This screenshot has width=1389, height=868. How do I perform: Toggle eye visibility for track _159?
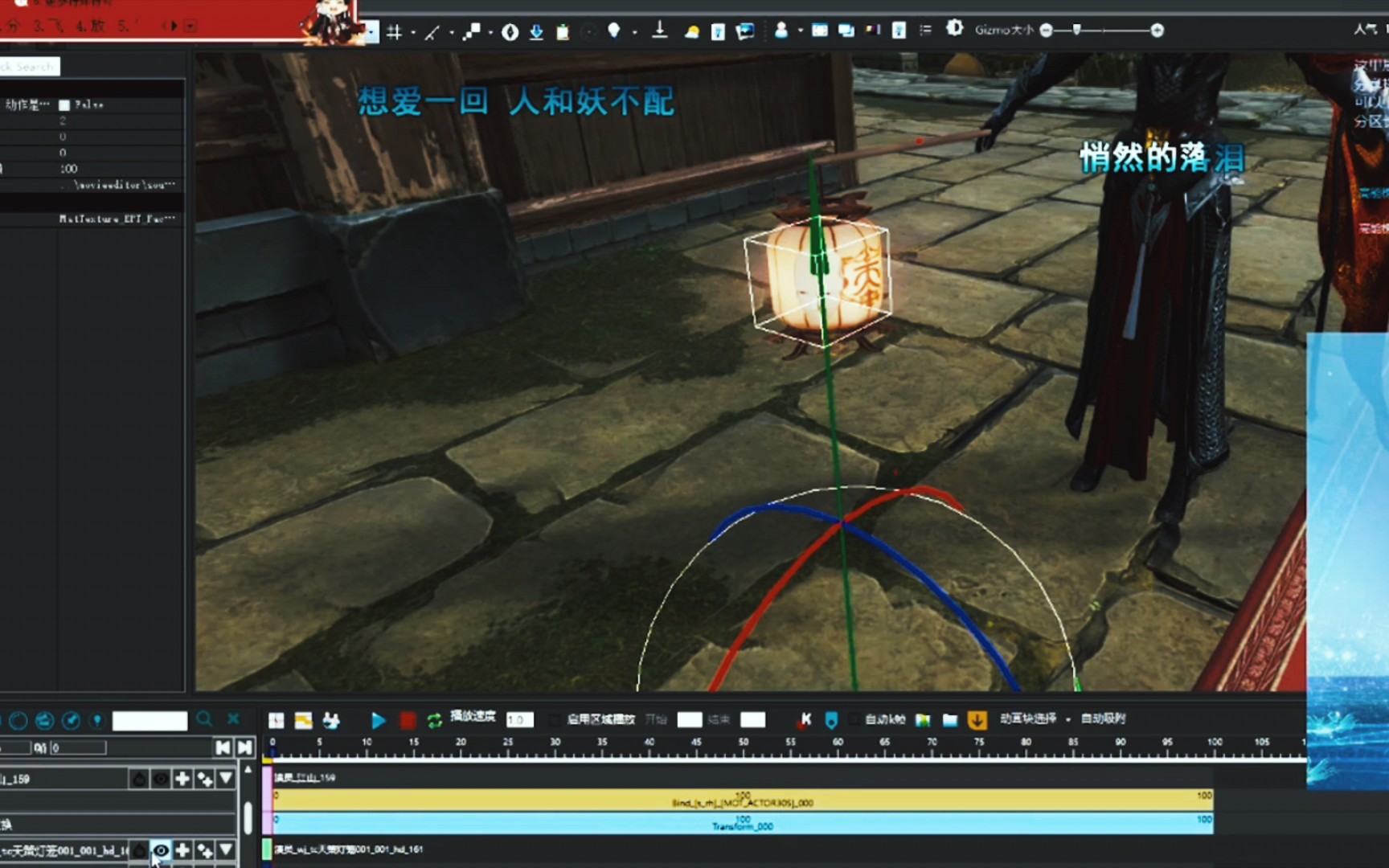pos(161,779)
